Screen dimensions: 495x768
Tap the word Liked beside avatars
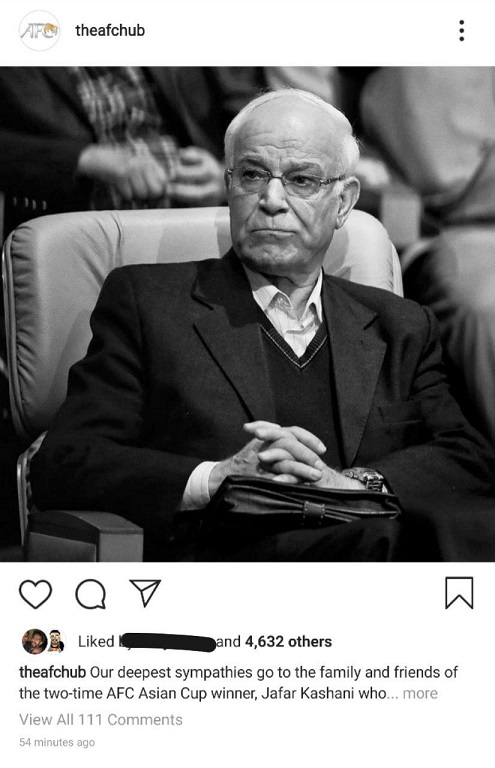(96, 642)
